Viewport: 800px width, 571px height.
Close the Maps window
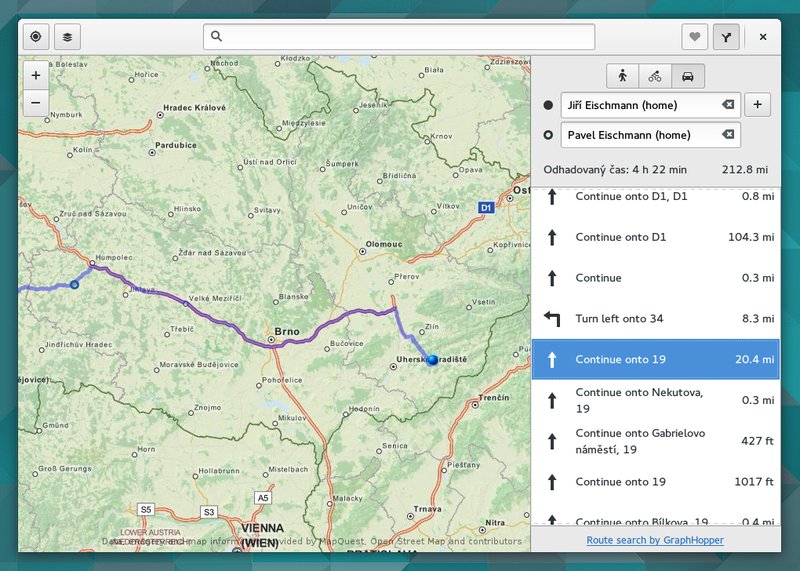tap(763, 37)
